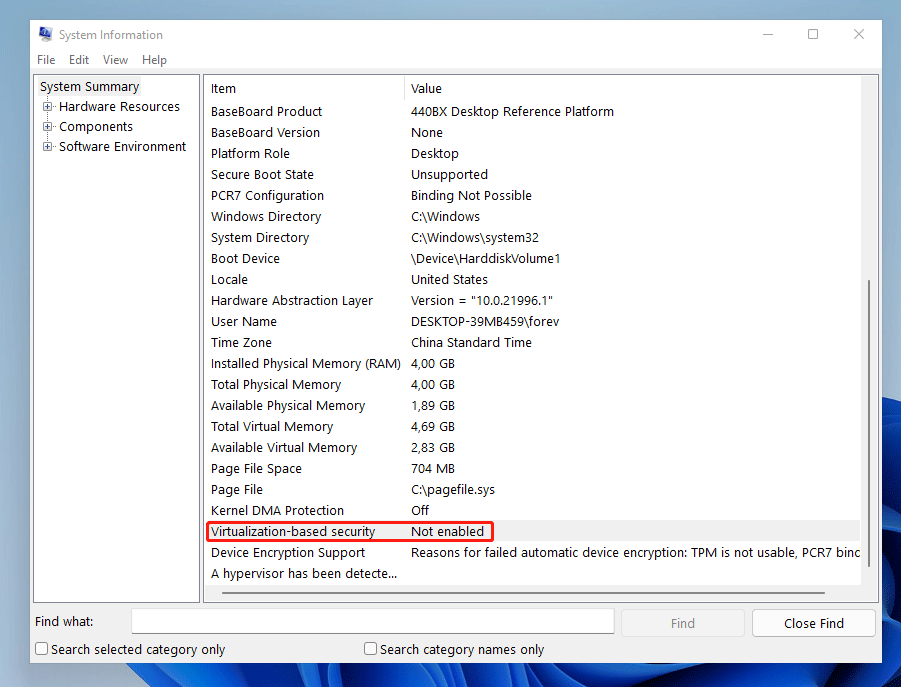Image resolution: width=901 pixels, height=687 pixels.
Task: Select the Page File Space row
Action: coord(532,469)
